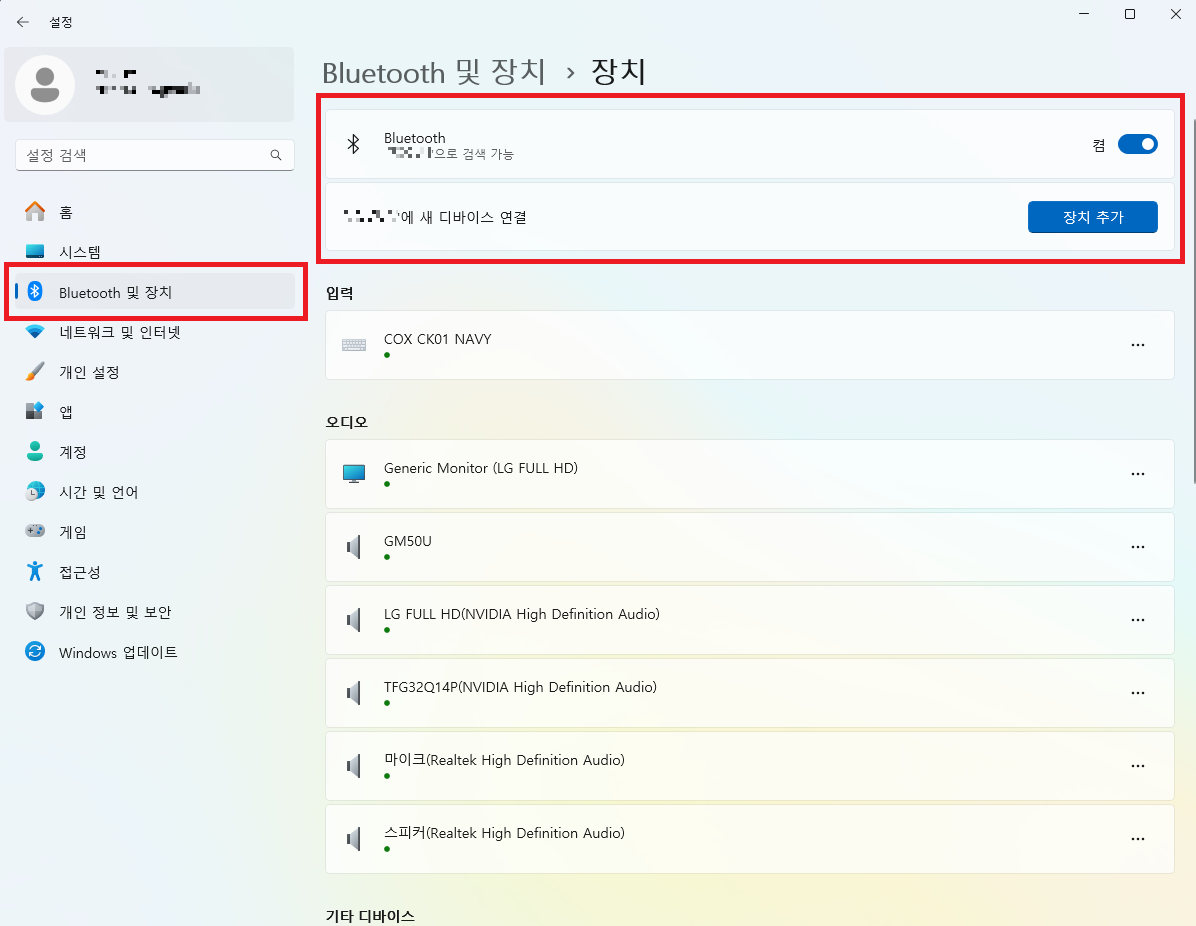Screen dimensions: 1196x926
Task: Select Bluetooth 및 장치 in sidebar
Action: tap(155, 291)
